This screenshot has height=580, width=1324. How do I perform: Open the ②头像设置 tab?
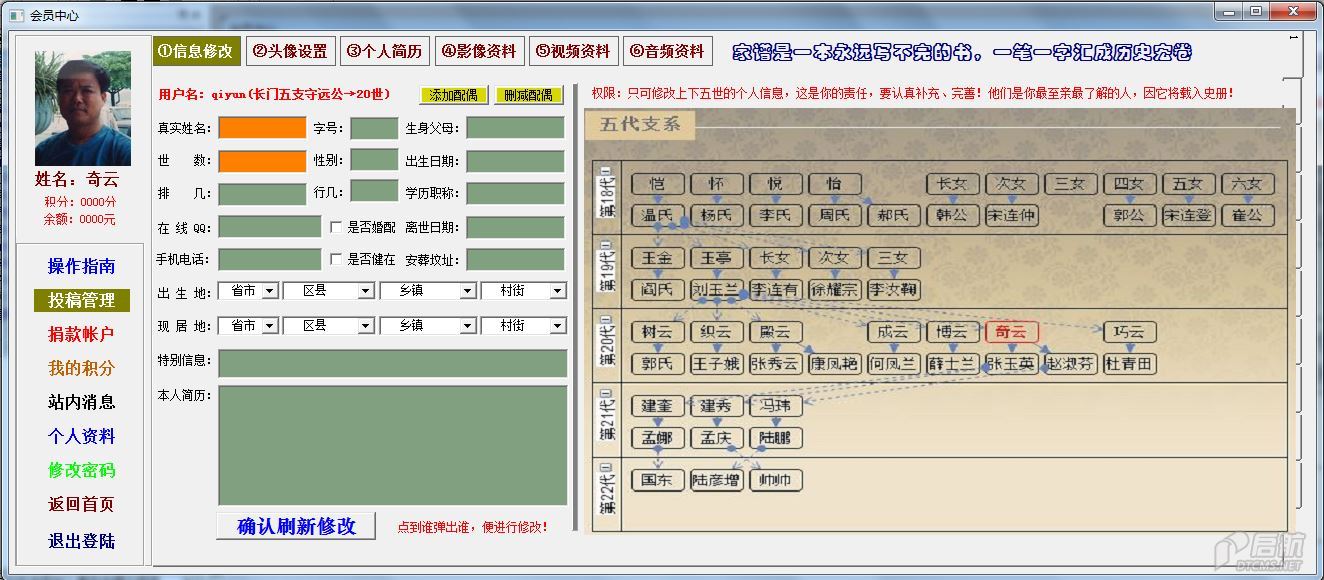pyautogui.click(x=289, y=51)
